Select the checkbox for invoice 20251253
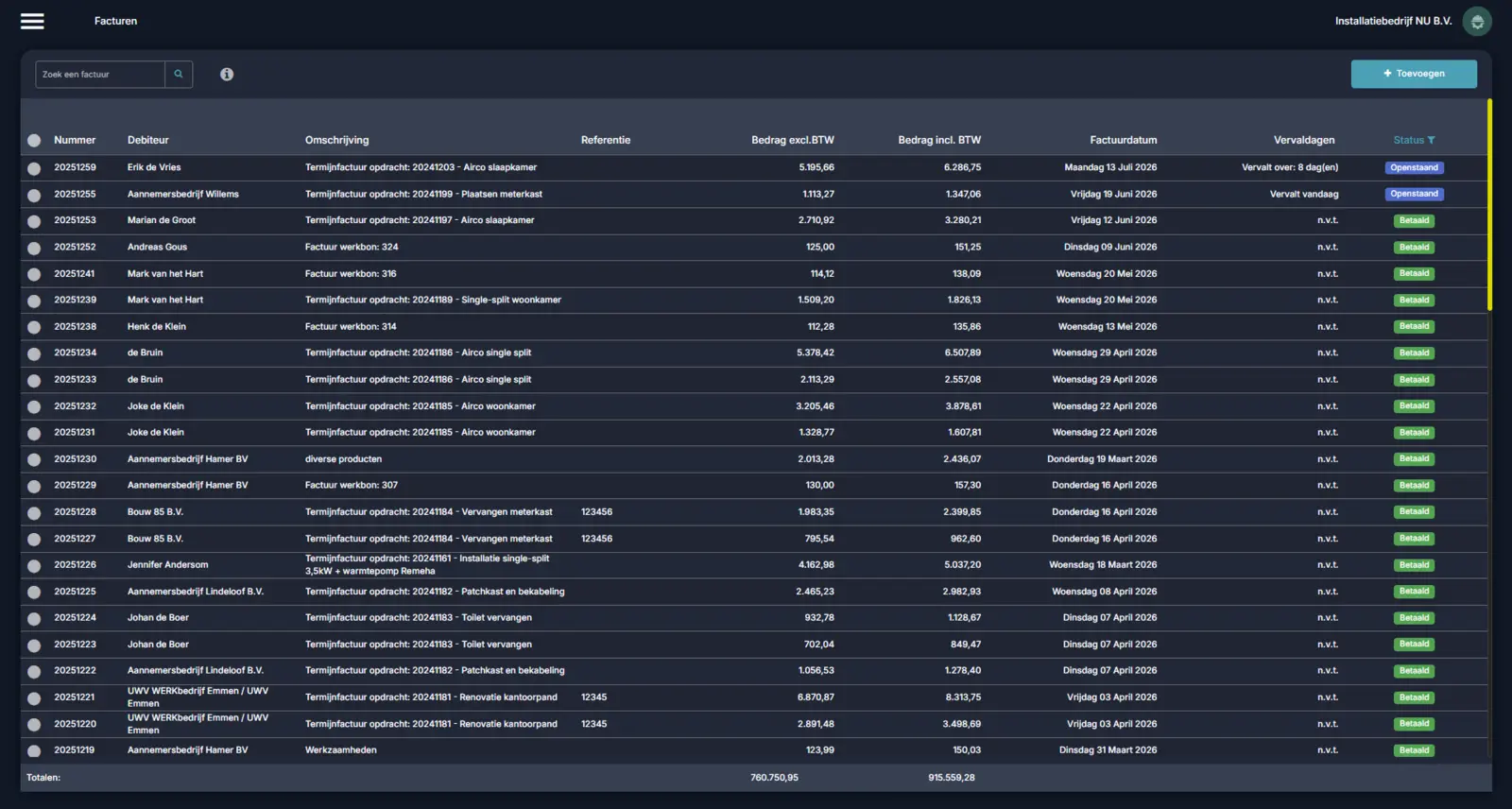Screen dimensions: 1512x809 click(34, 221)
